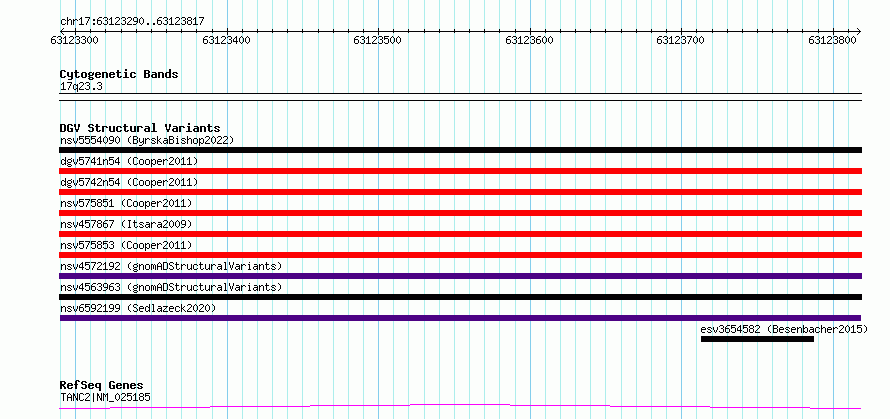This screenshot has width=890, height=419.
Task: Click the nsv575851 (Cooper2011) label
Action: click(x=126, y=203)
